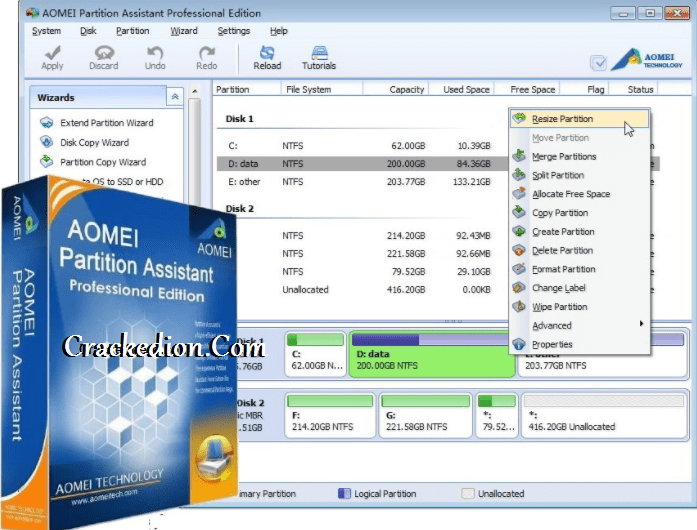
Task: Sort by Status column header
Action: click(633, 89)
